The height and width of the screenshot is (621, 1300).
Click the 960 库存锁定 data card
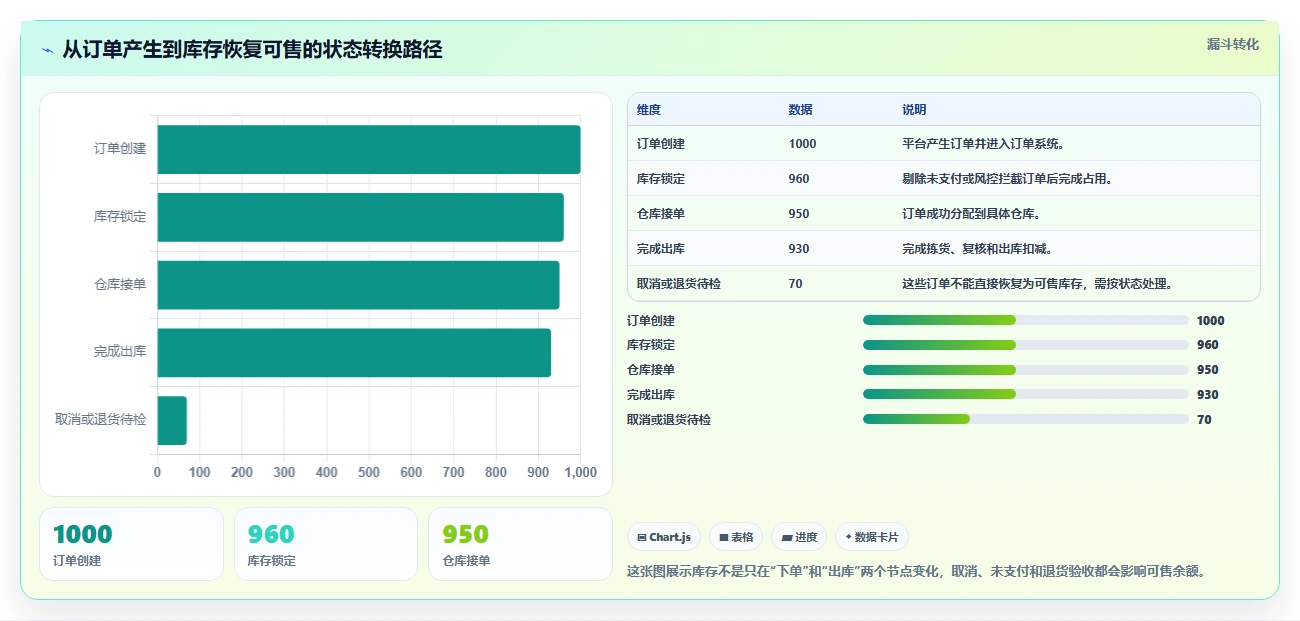point(325,544)
